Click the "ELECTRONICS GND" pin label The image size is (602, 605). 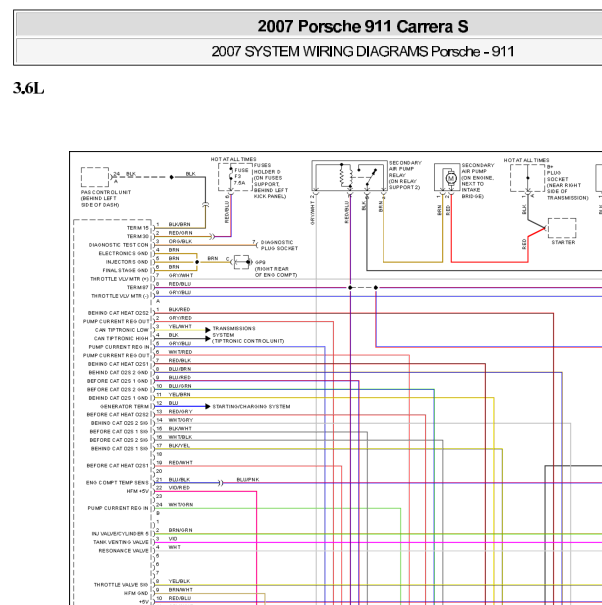coord(123,253)
